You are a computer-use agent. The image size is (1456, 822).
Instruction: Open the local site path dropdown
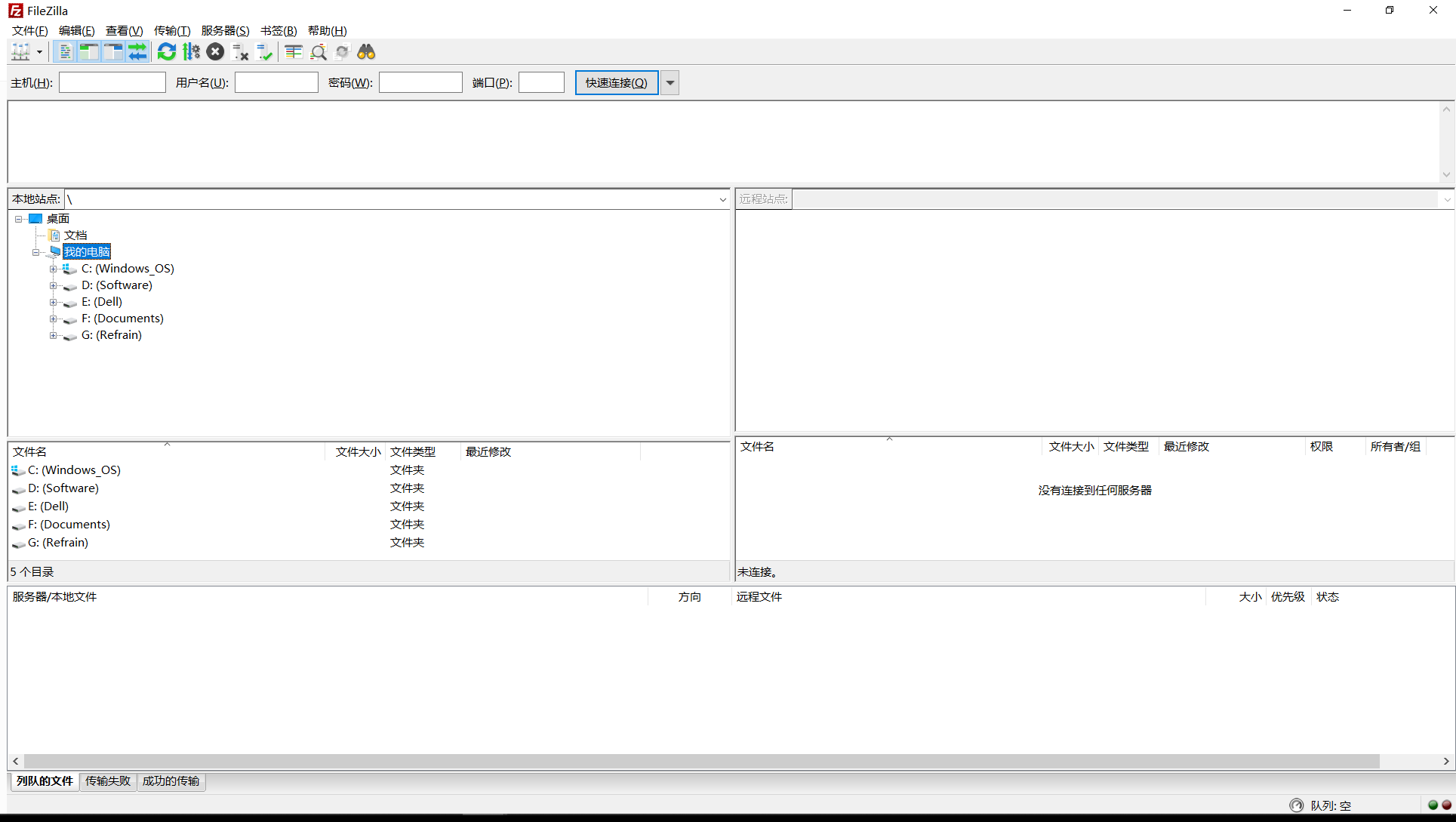[x=722, y=199]
